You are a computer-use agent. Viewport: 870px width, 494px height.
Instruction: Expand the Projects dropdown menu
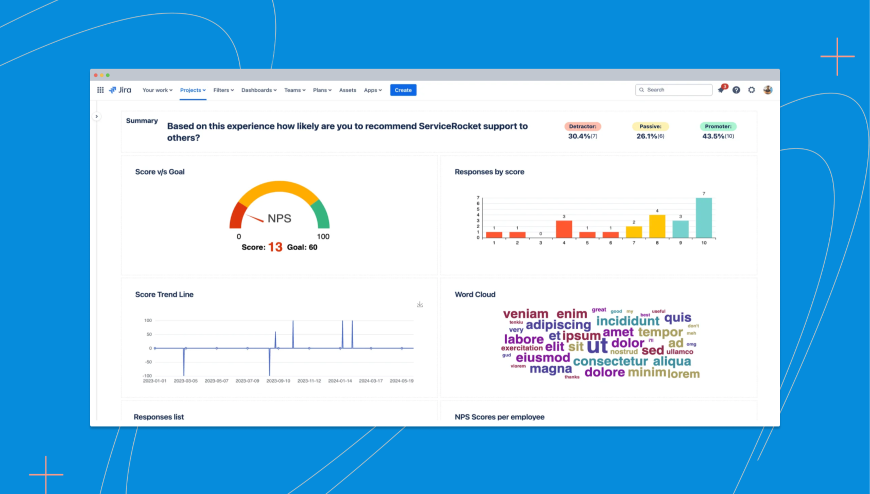click(x=193, y=90)
